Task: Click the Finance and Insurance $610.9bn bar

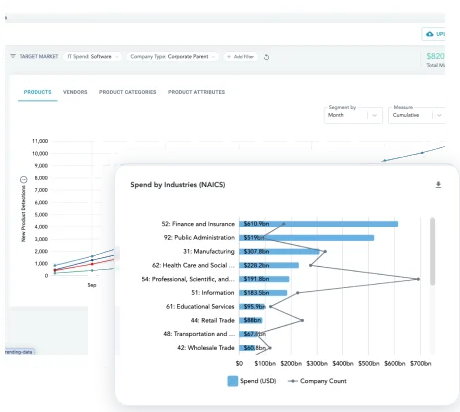Action: coord(318,224)
